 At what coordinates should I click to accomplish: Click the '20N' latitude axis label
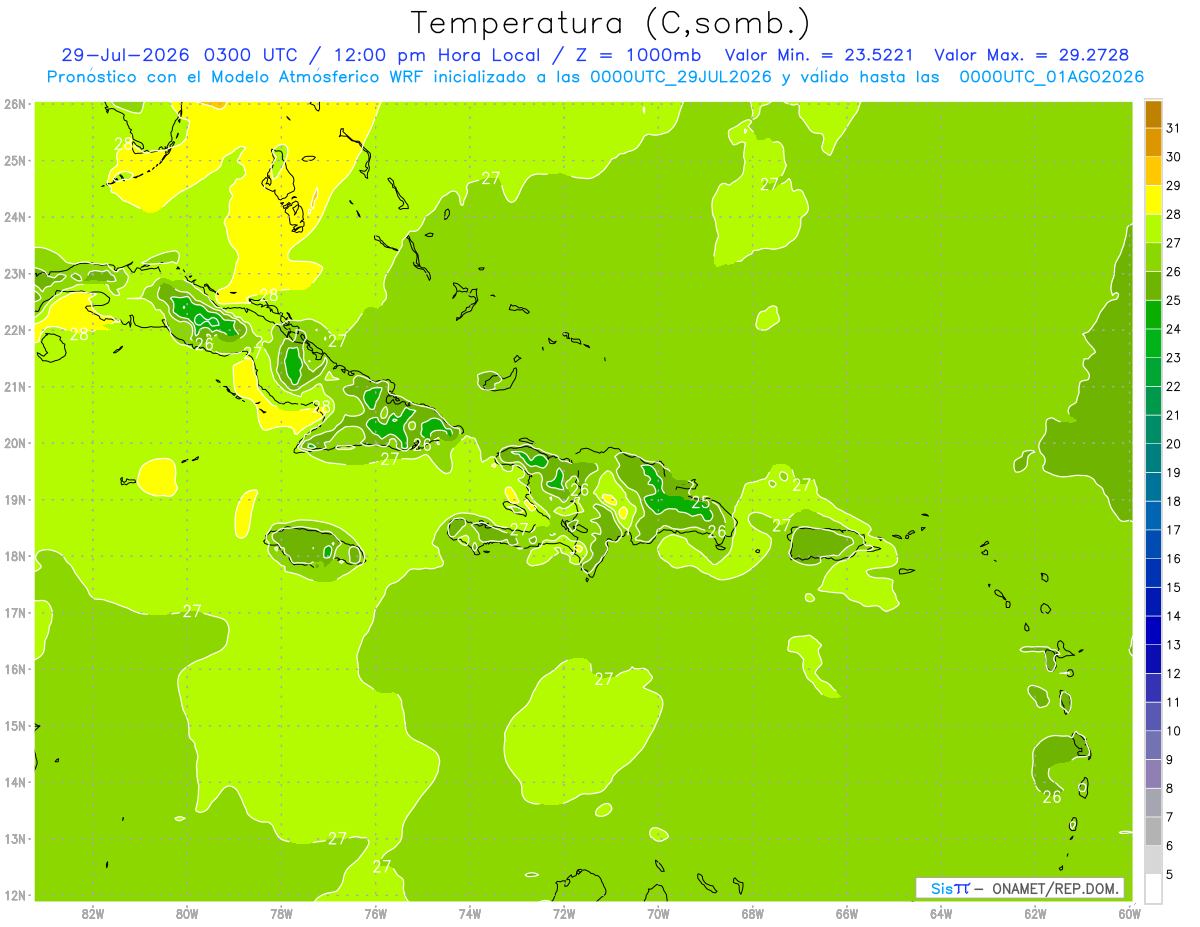pyautogui.click(x=15, y=443)
